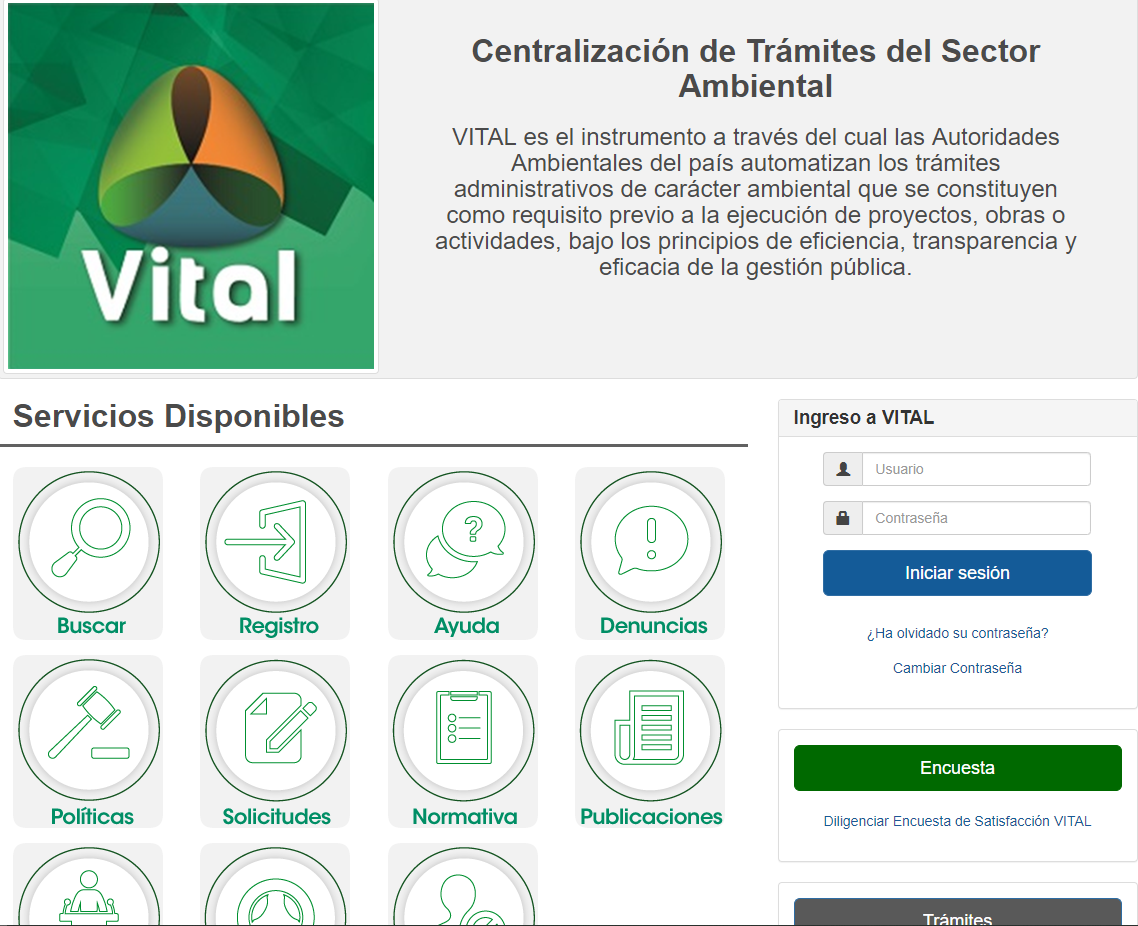Click the gray Trámites button
The image size is (1138, 926).
(957, 913)
